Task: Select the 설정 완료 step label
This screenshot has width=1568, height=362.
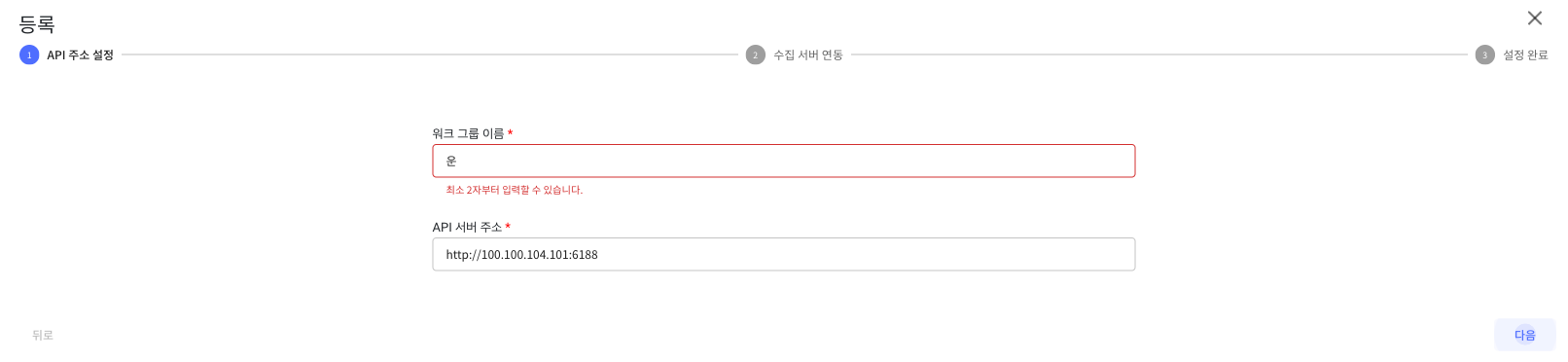Action: [x=1525, y=54]
